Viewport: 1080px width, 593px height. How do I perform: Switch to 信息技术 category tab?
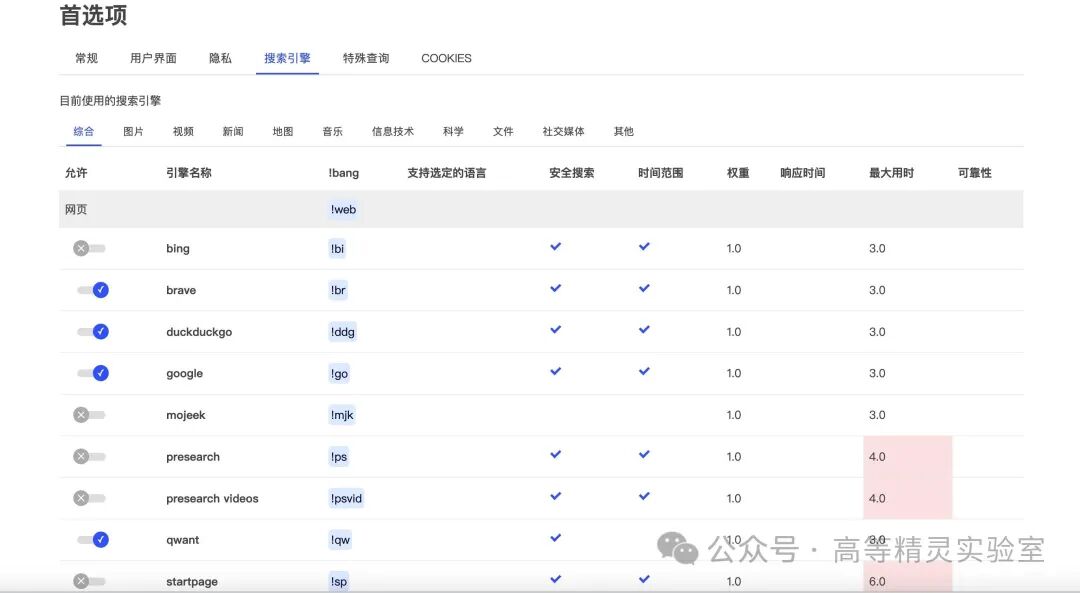[x=393, y=132]
